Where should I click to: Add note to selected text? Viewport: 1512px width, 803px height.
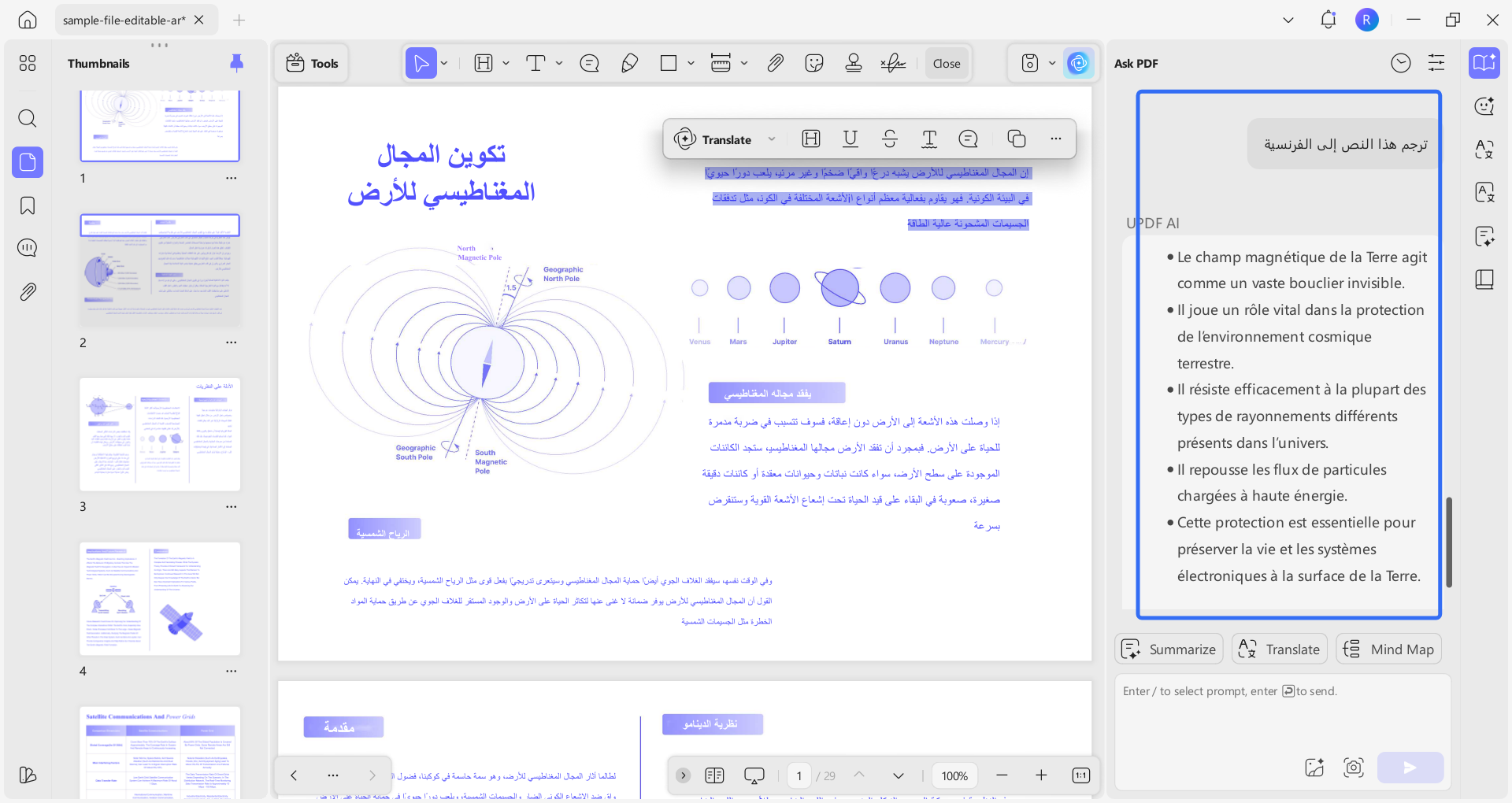pyautogui.click(x=969, y=139)
